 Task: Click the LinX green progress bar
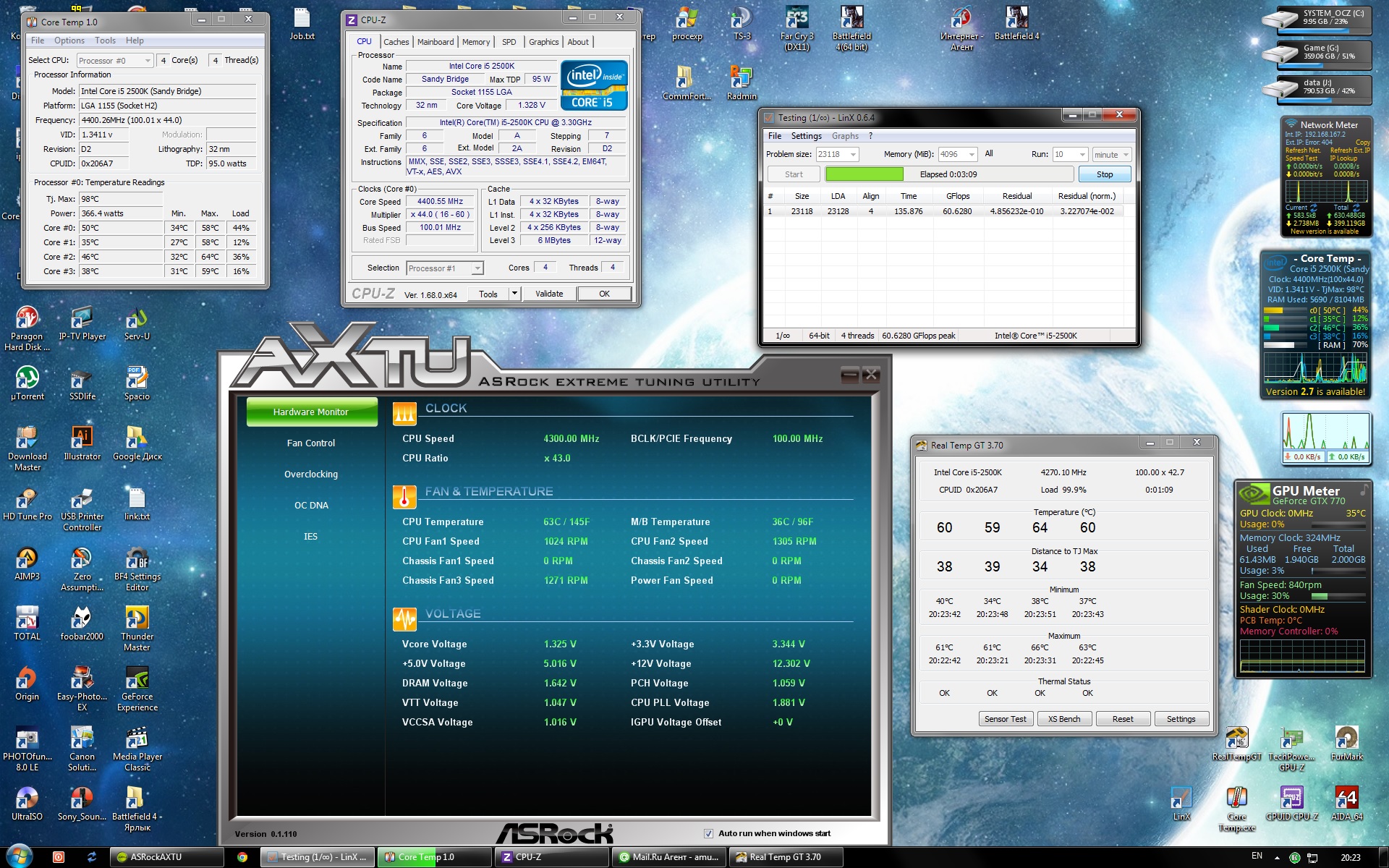point(864,174)
